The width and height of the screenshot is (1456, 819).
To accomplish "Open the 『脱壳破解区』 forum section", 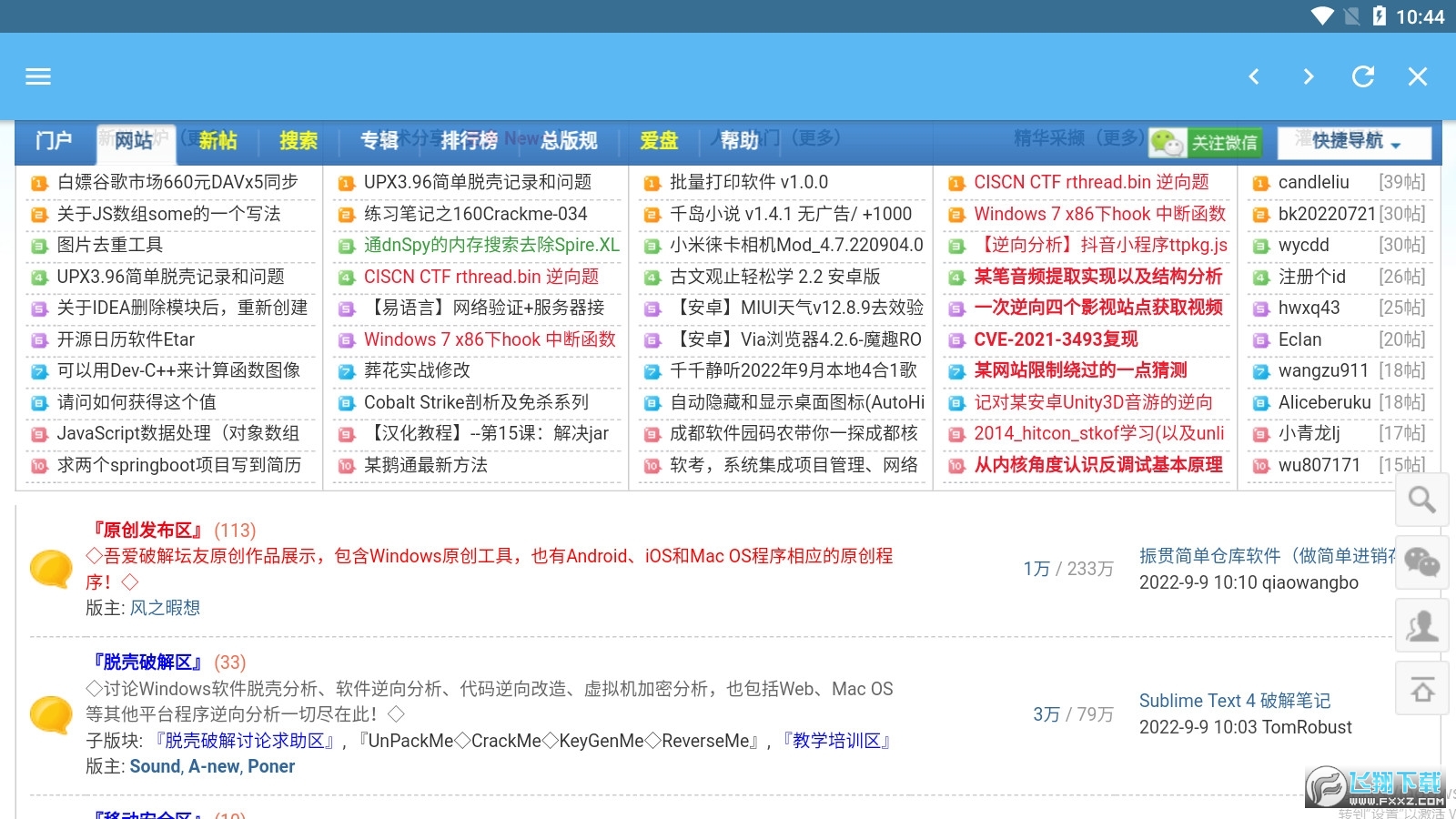I will tap(146, 662).
